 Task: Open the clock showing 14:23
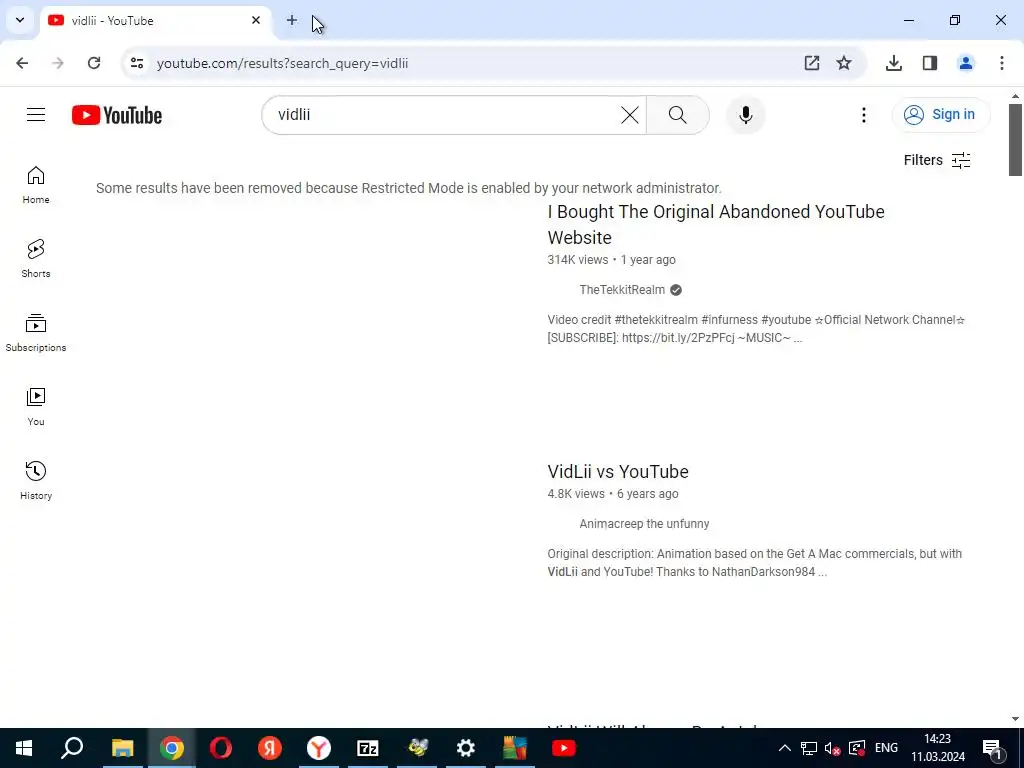click(938, 748)
